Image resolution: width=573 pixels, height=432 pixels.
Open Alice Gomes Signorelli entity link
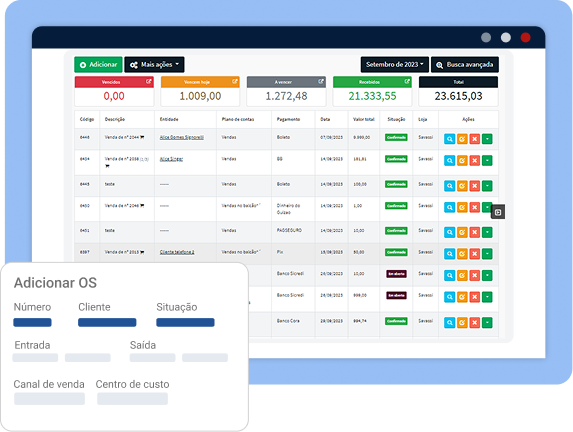[x=182, y=137]
